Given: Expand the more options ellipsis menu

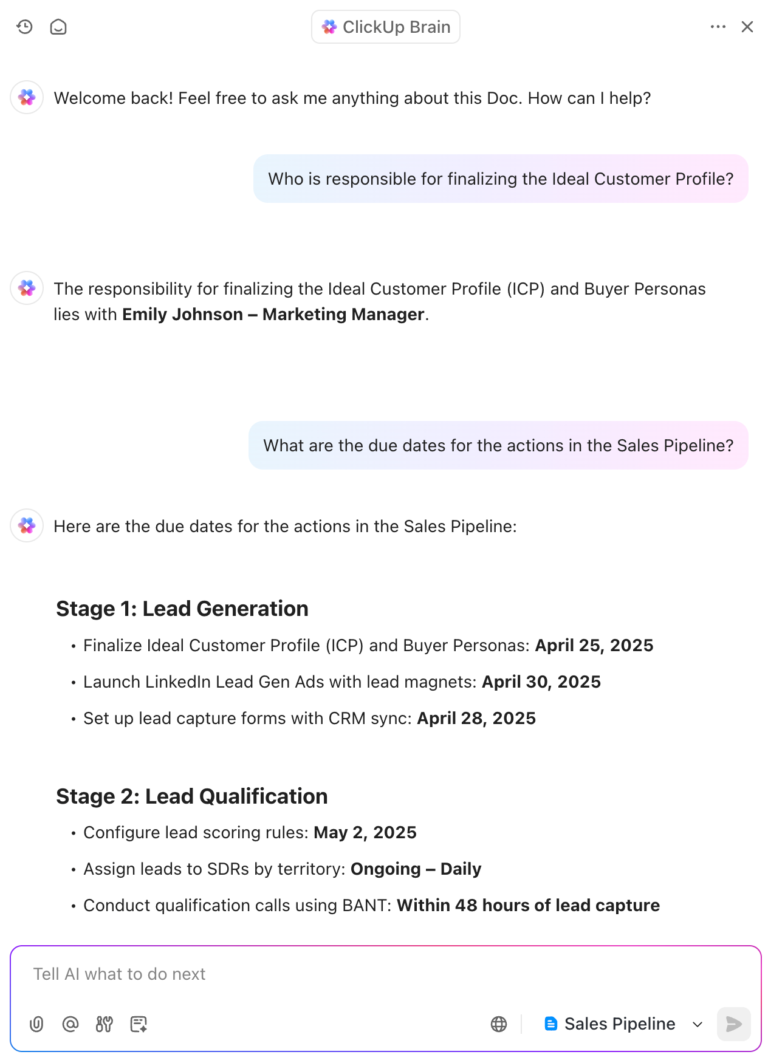Looking at the screenshot, I should pyautogui.click(x=718, y=26).
